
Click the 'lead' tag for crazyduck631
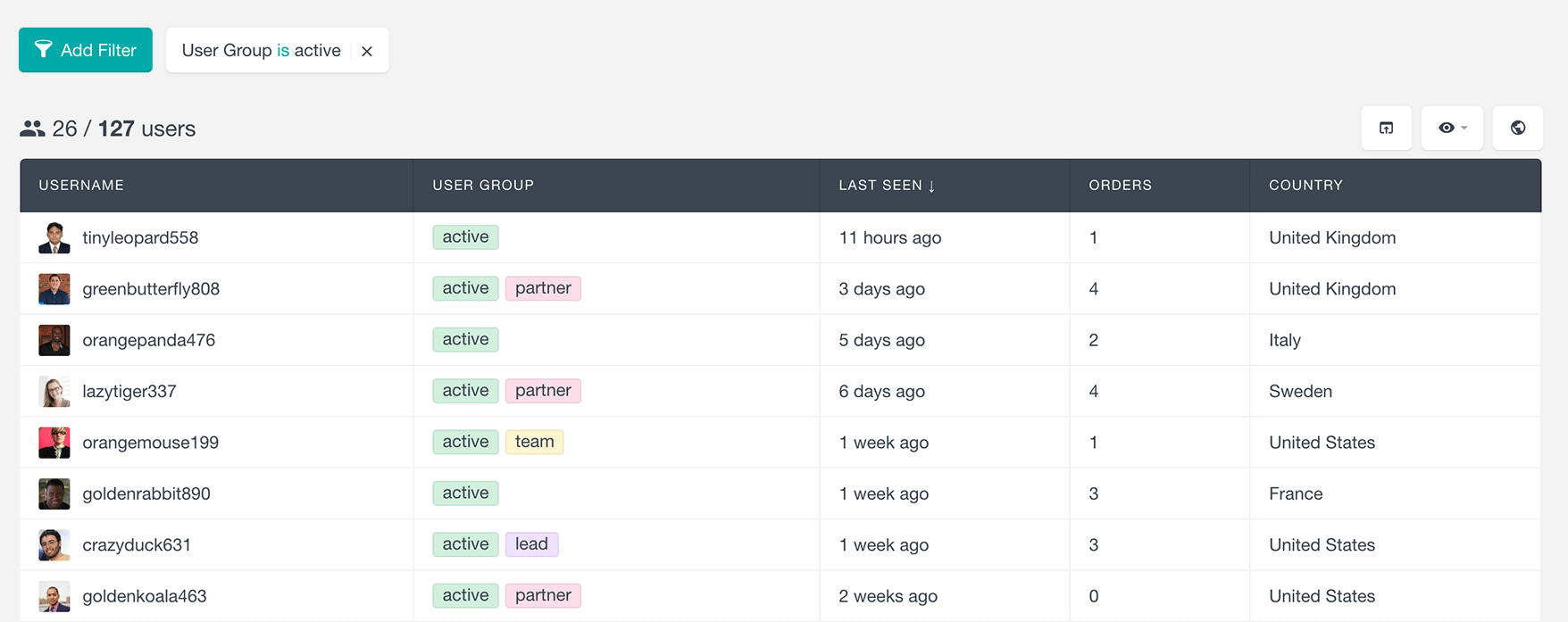coord(531,544)
